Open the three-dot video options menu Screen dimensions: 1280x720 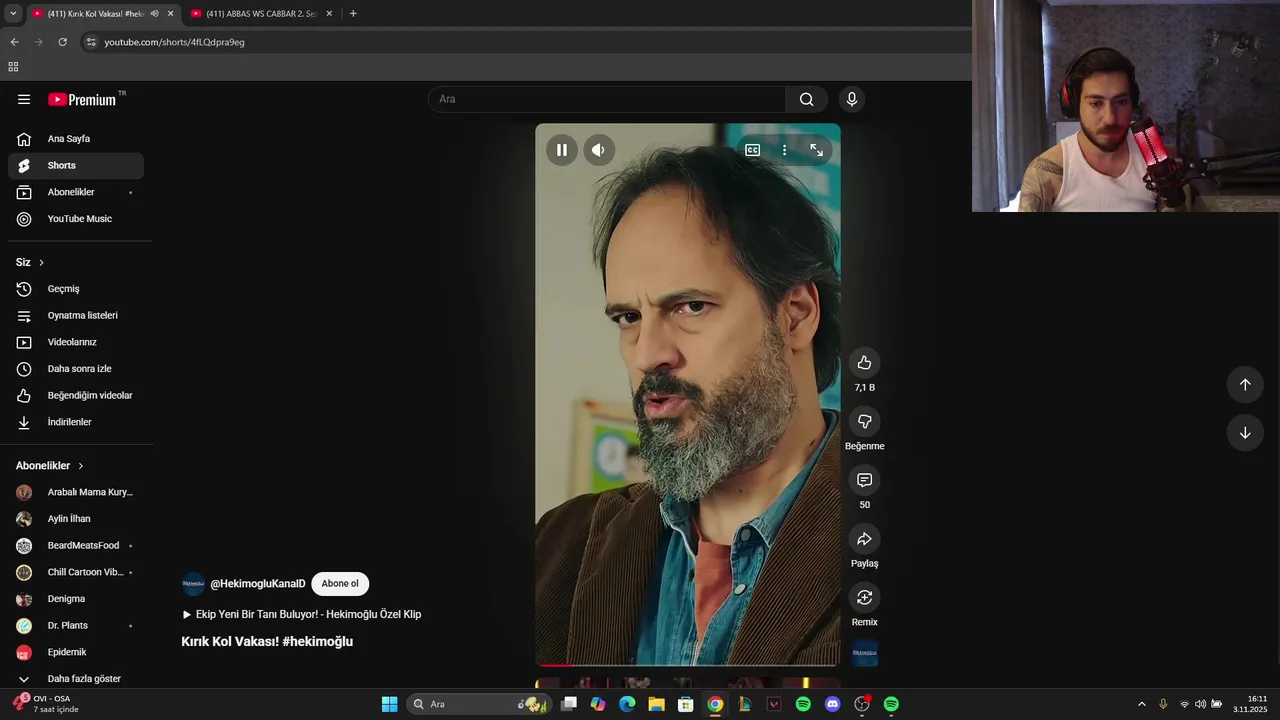(x=784, y=150)
